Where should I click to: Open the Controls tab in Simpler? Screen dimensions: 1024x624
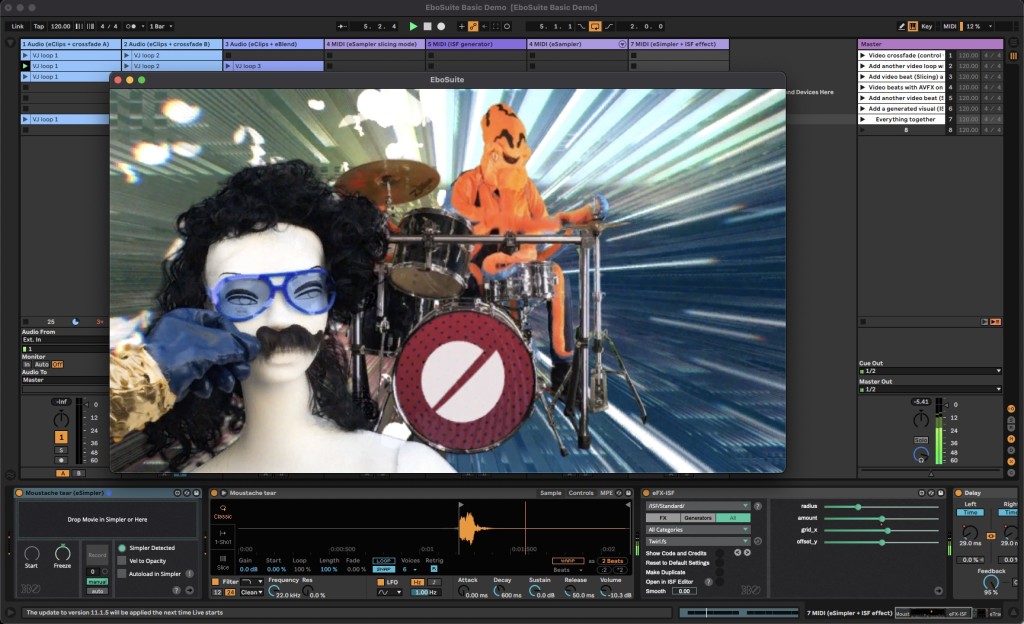pos(581,493)
